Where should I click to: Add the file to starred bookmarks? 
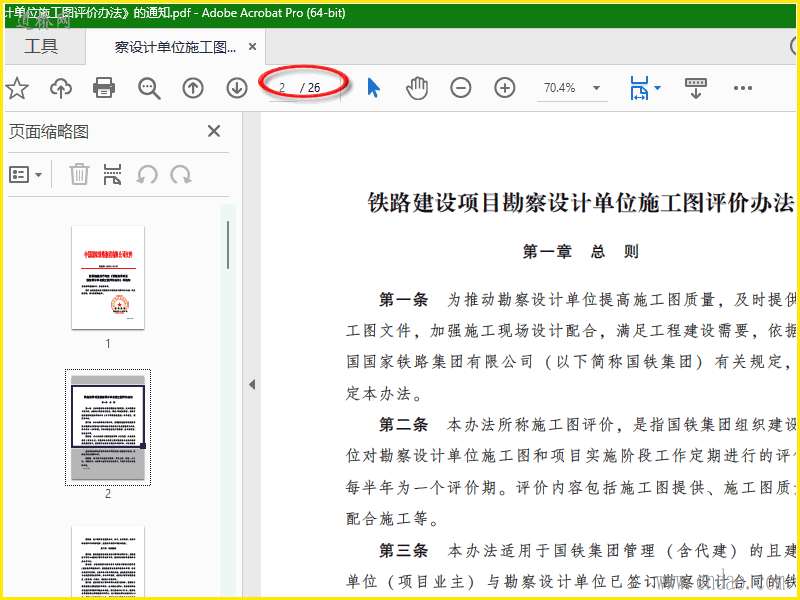17,88
